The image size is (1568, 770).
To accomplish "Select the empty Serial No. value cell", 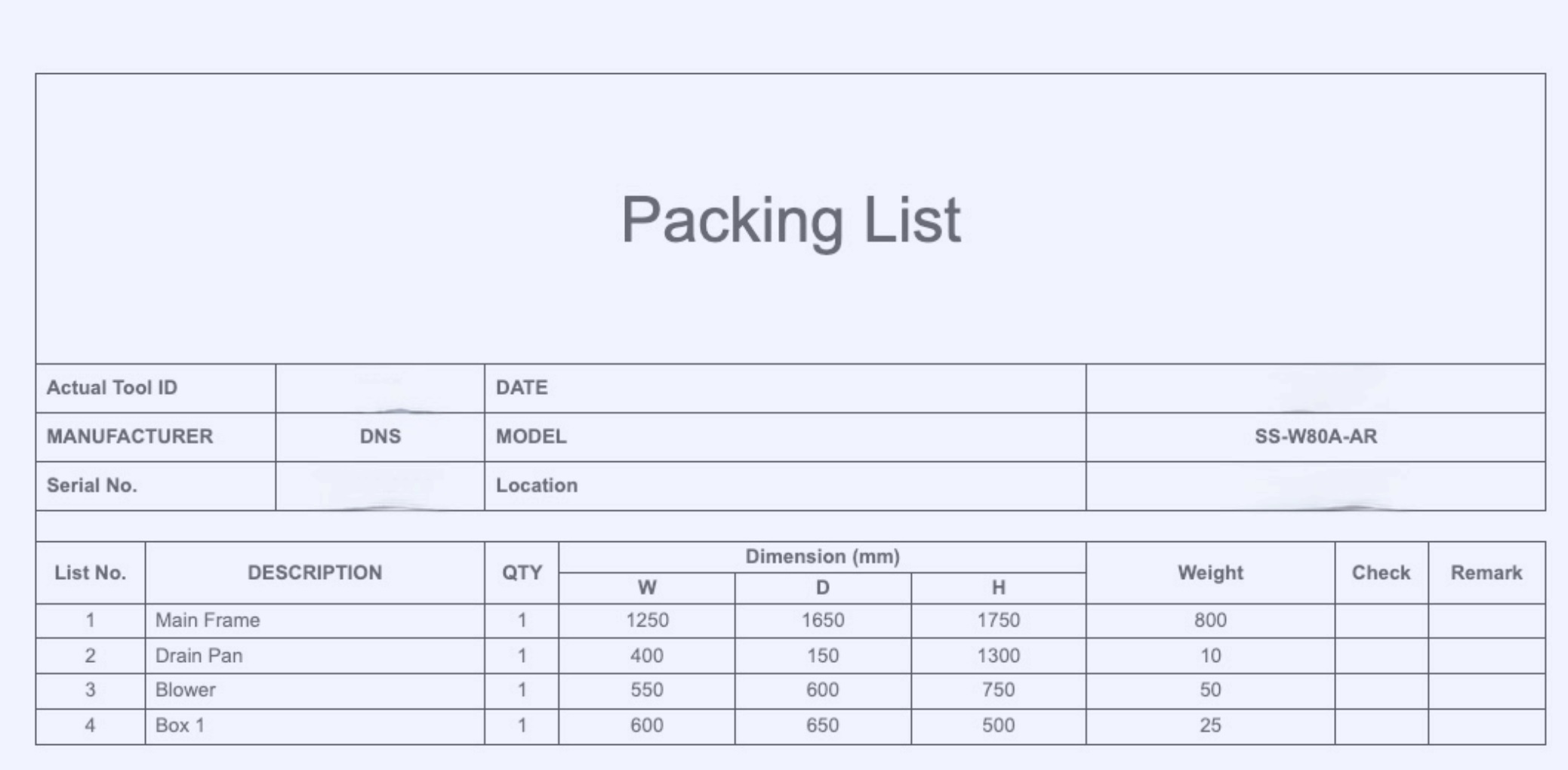I will (x=380, y=485).
